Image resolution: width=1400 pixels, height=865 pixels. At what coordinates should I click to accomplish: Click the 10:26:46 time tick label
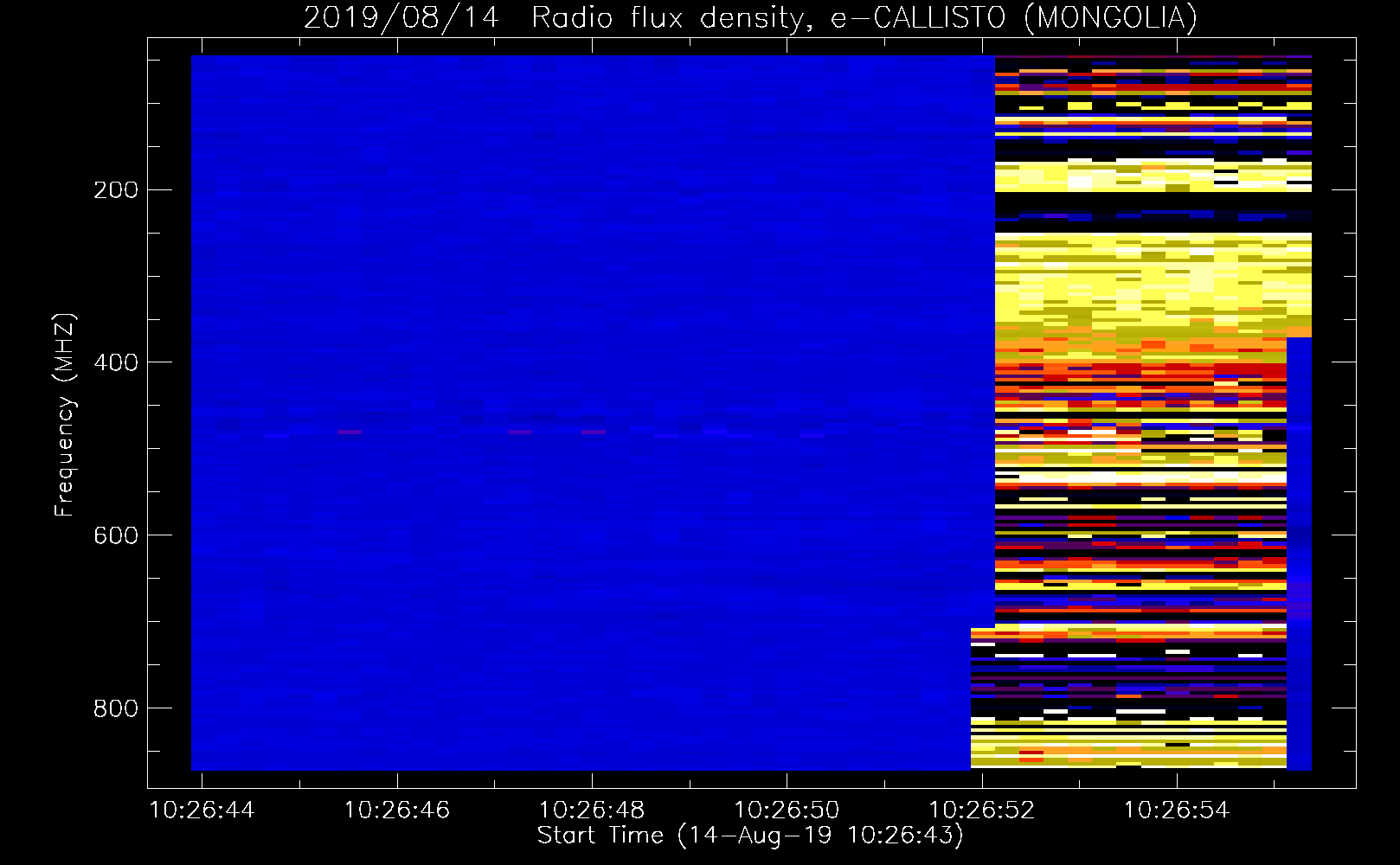pos(397,810)
